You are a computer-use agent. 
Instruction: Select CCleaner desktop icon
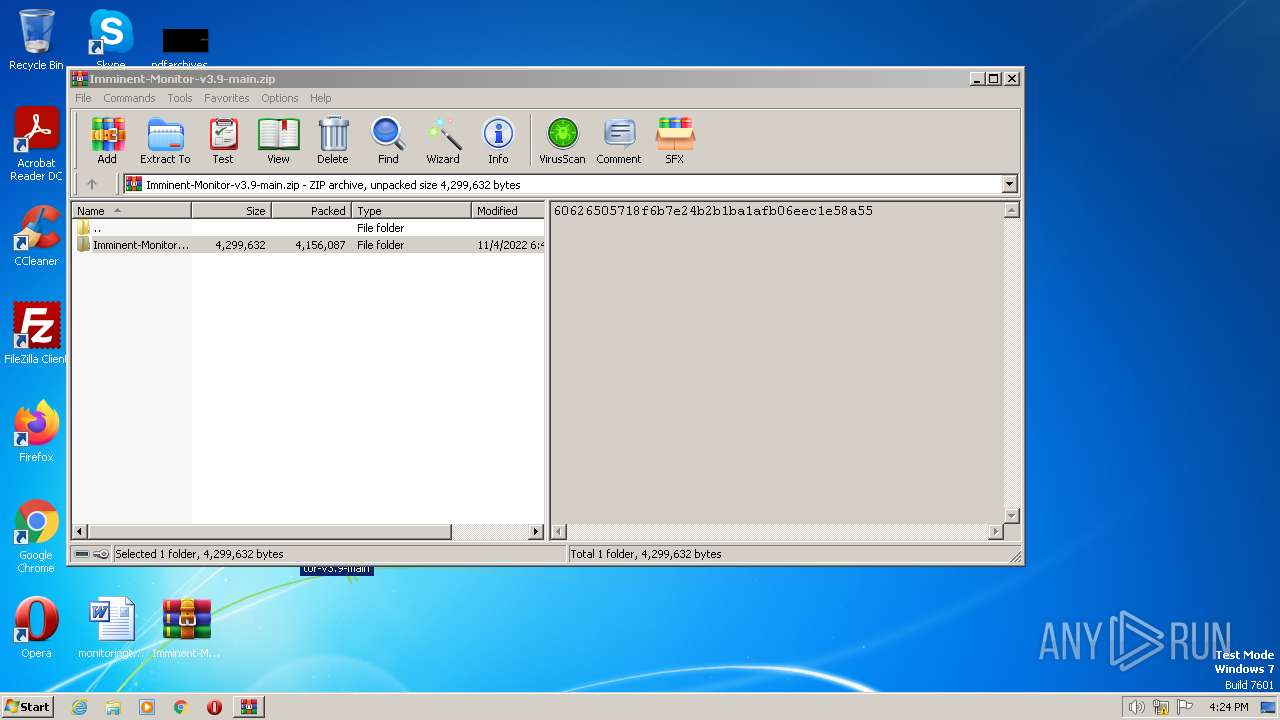point(36,236)
